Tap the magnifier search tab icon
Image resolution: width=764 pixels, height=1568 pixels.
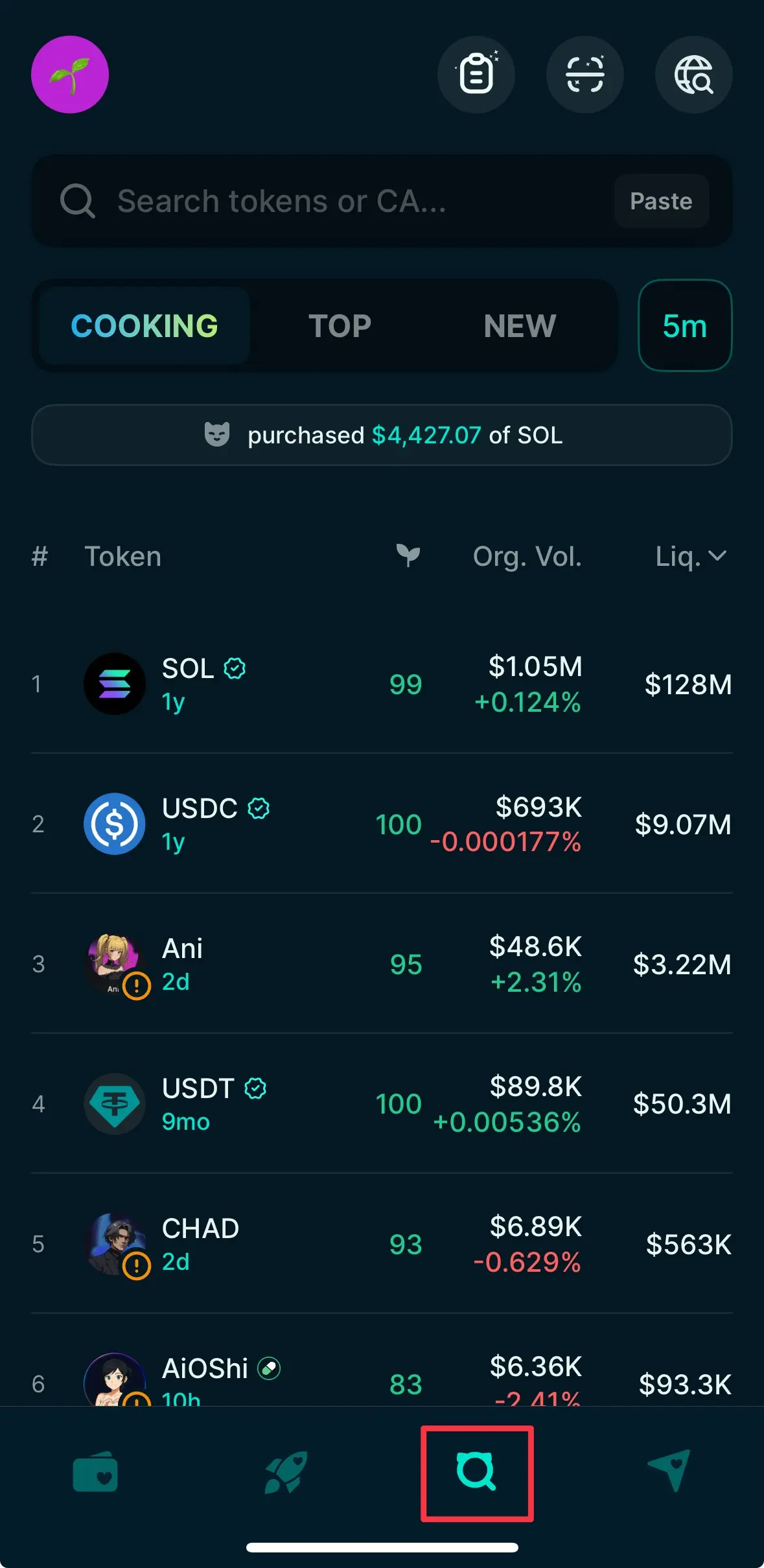click(x=476, y=1473)
